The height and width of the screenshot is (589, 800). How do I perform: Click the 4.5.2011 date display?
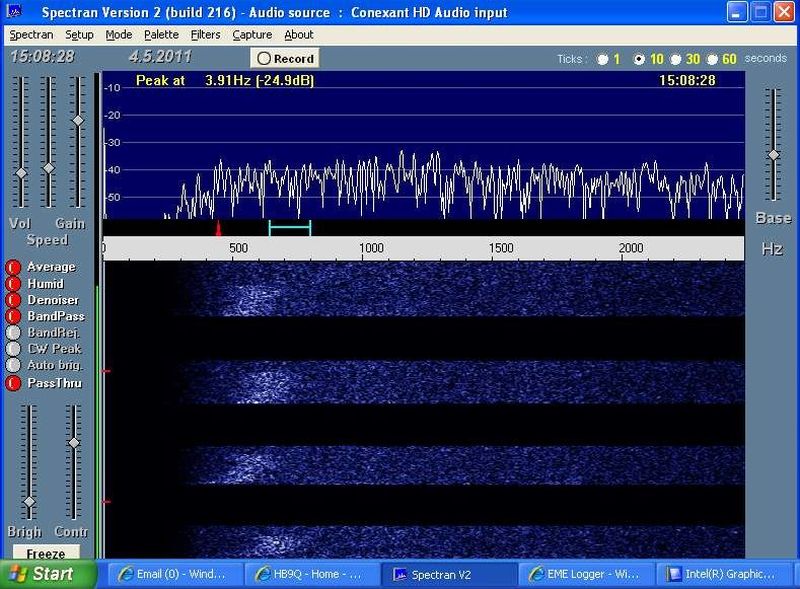(x=160, y=57)
